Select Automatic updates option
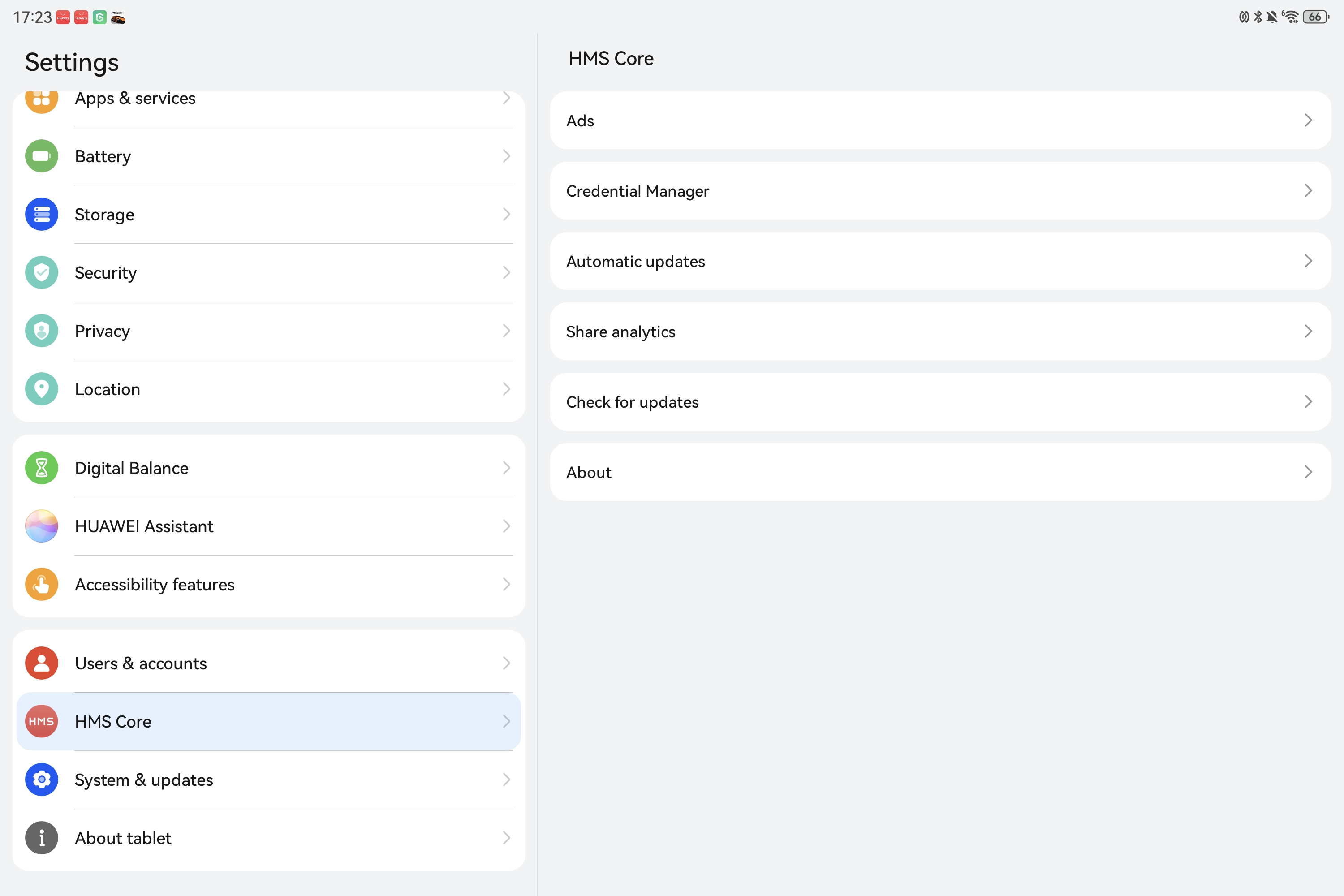Viewport: 1344px width, 896px height. tap(940, 261)
